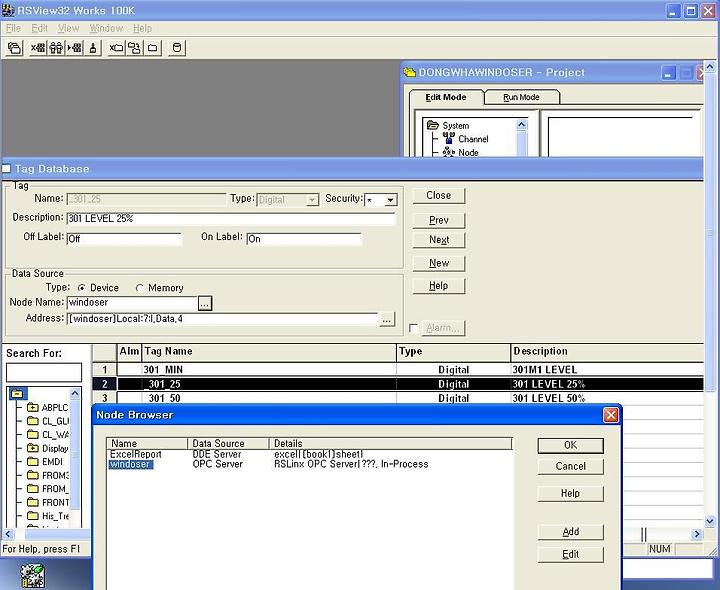This screenshot has height=590, width=720.
Task: Click the duplicate folder toolbar icon
Action: point(135,48)
